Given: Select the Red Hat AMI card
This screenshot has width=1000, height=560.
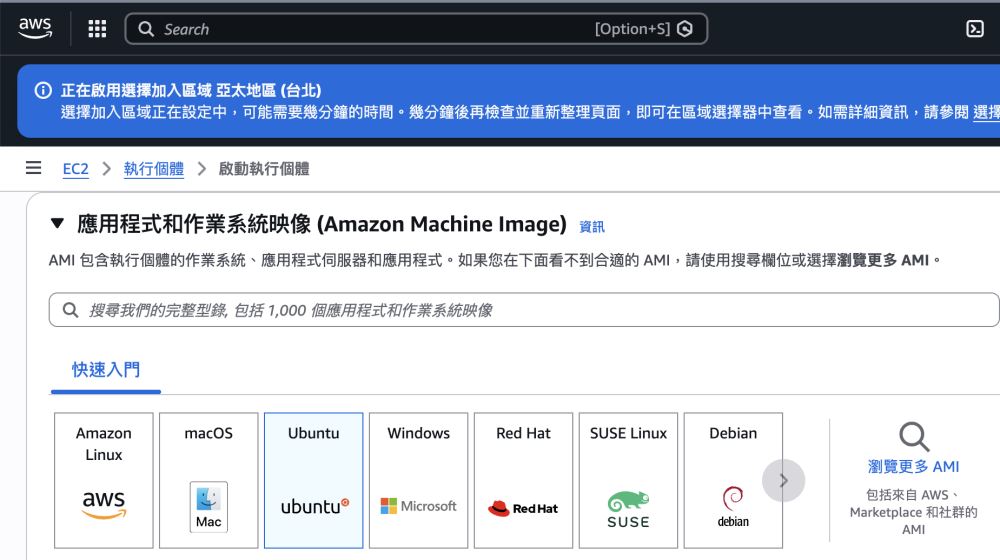Looking at the screenshot, I should (x=524, y=480).
